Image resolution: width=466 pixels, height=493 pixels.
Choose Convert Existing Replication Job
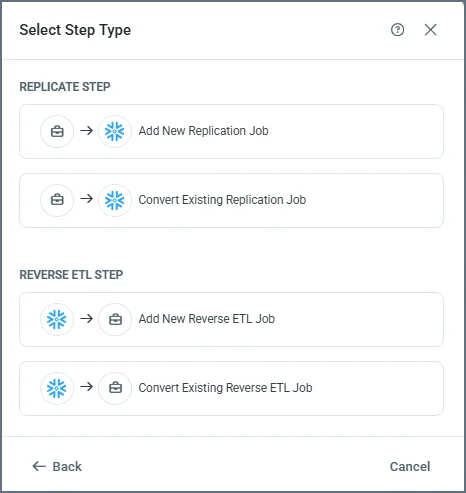click(x=231, y=200)
